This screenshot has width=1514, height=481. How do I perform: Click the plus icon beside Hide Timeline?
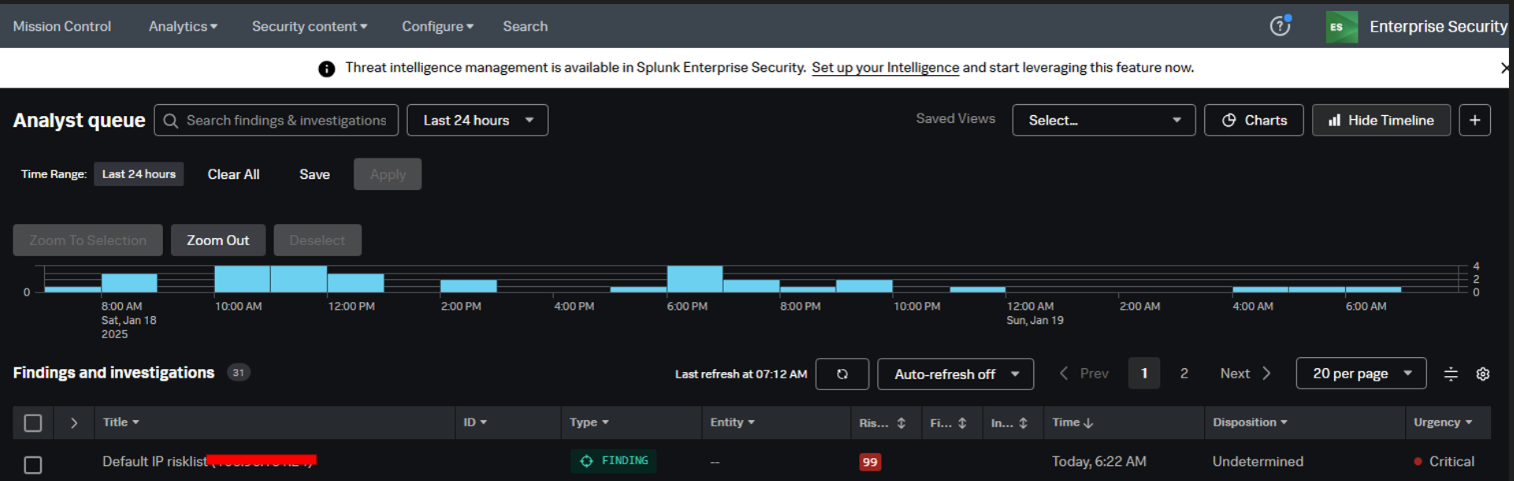pyautogui.click(x=1475, y=120)
